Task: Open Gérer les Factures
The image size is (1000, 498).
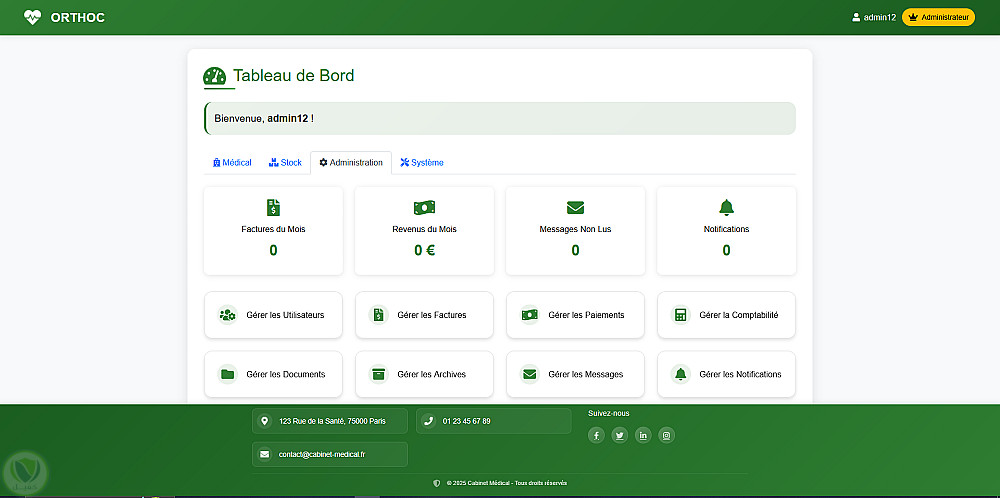Action: point(424,315)
